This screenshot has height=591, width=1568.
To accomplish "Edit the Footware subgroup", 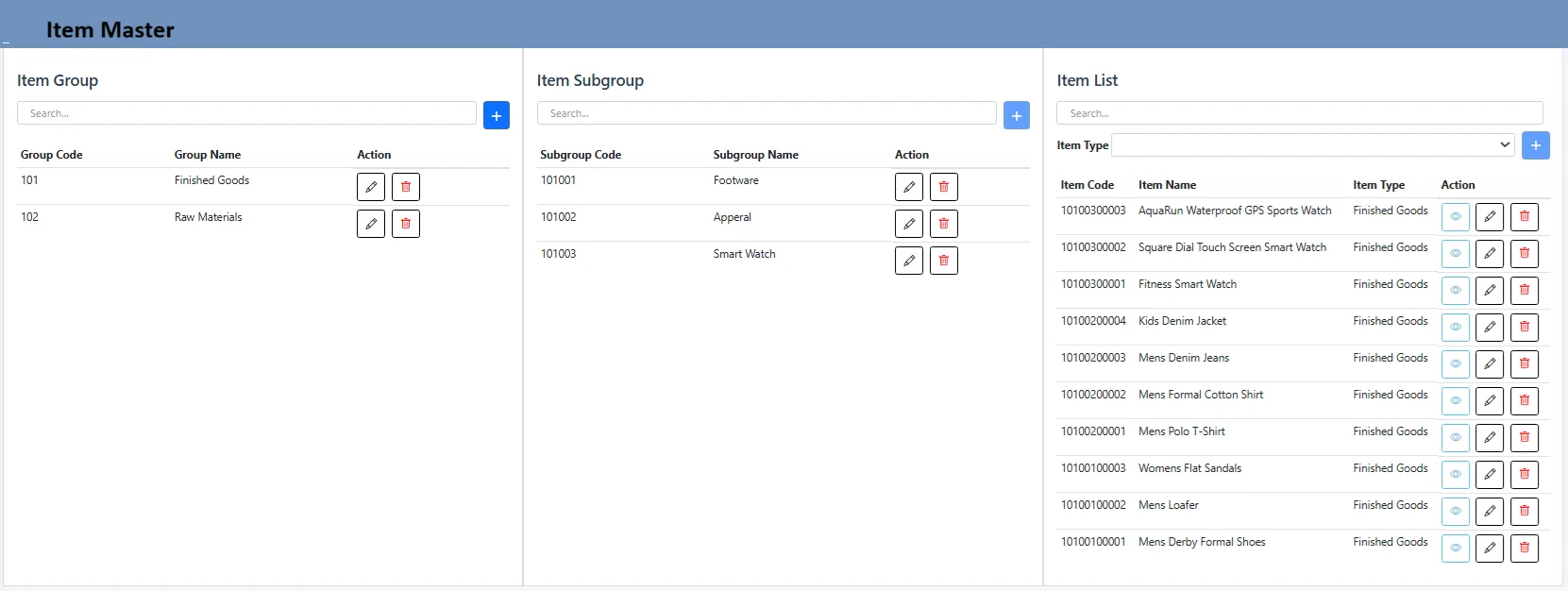I will pyautogui.click(x=908, y=187).
